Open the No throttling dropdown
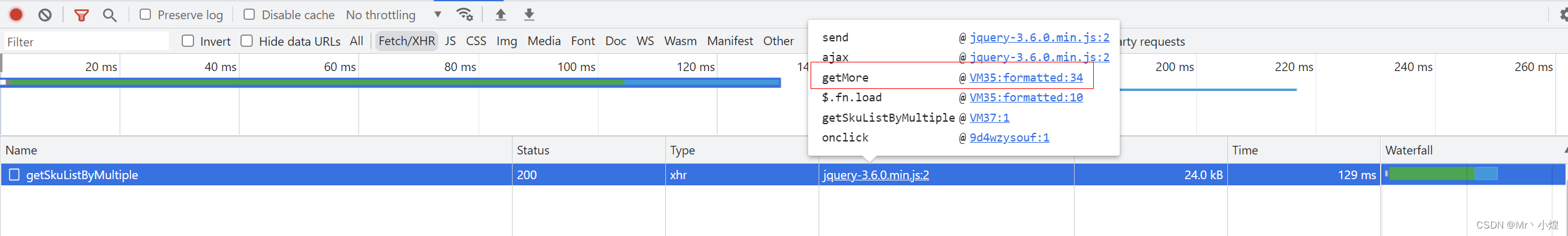The height and width of the screenshot is (236, 1568). click(394, 15)
